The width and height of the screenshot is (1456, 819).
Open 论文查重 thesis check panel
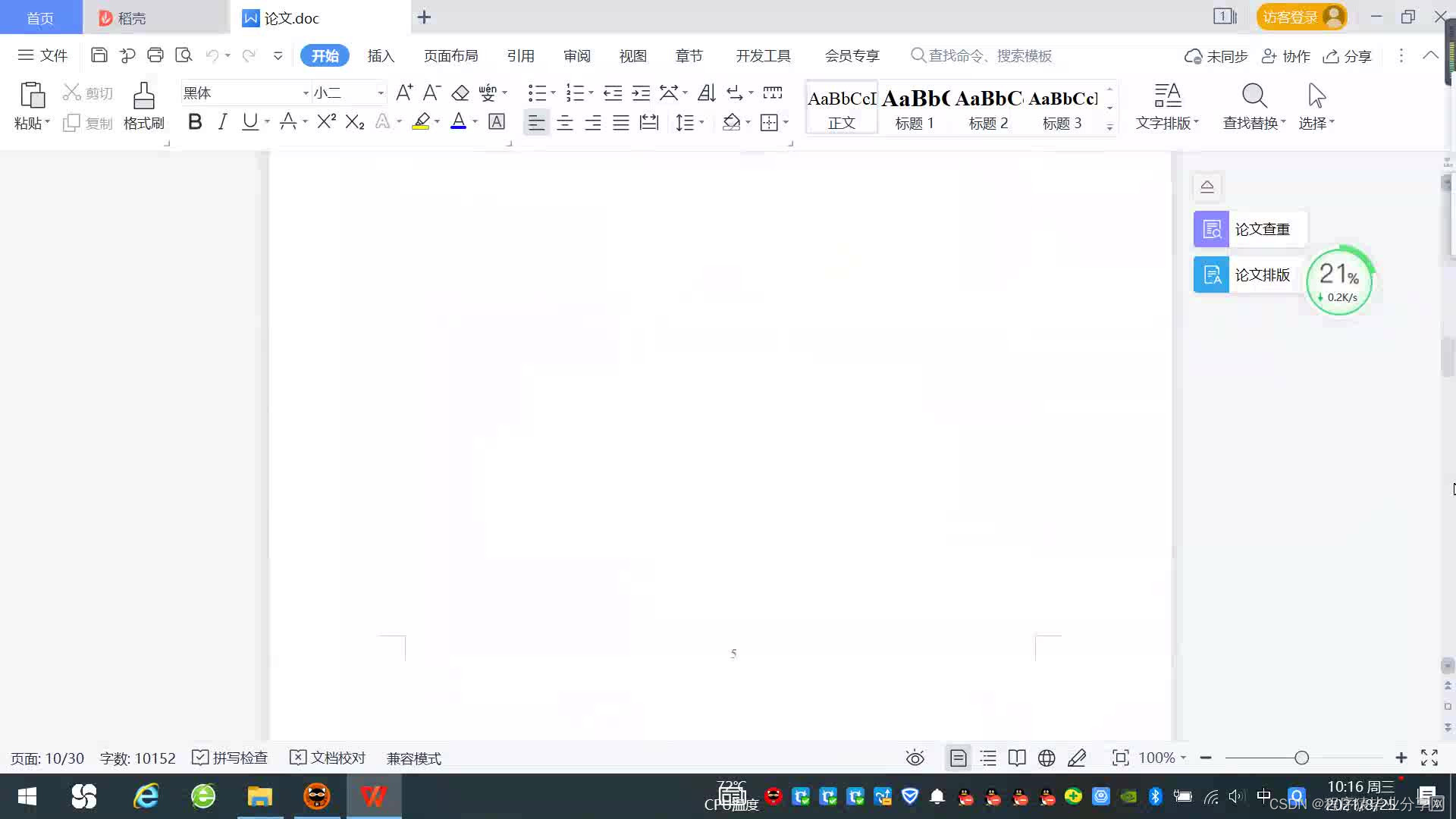tap(1249, 229)
